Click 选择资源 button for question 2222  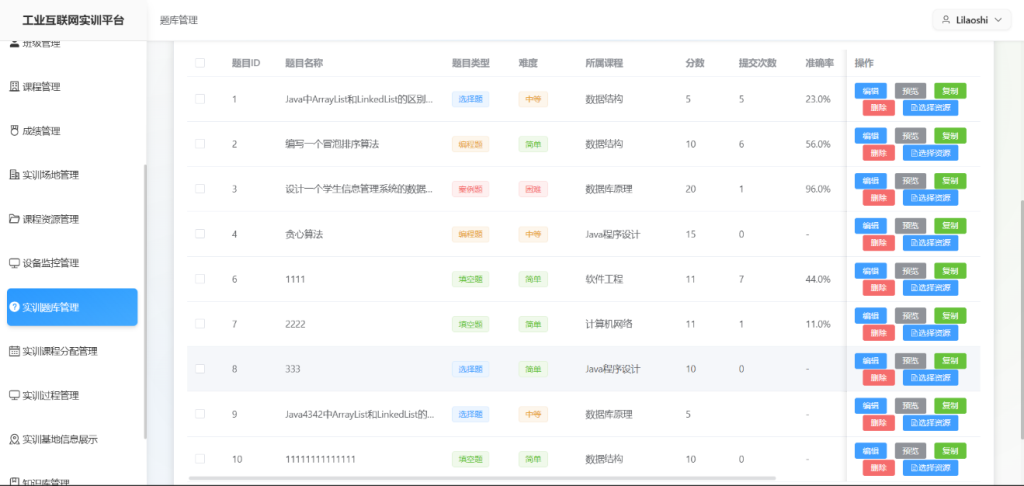tap(930, 333)
